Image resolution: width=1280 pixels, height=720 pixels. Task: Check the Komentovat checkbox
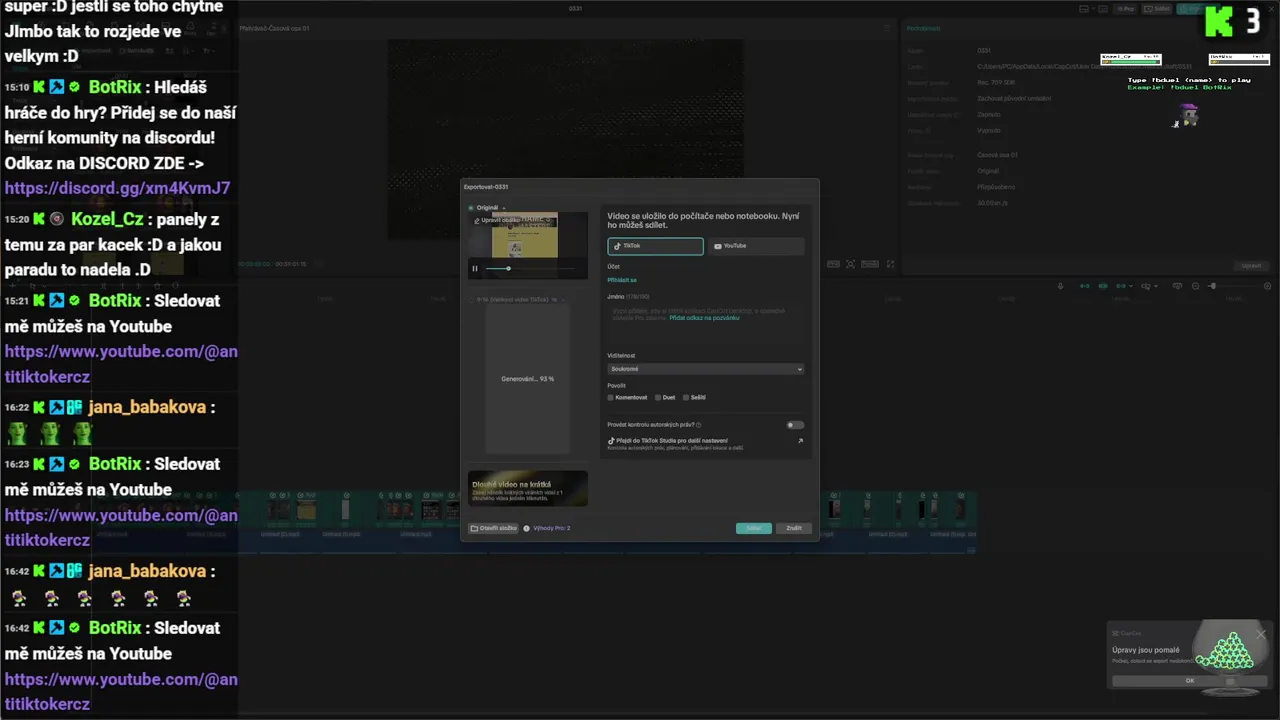[611, 398]
